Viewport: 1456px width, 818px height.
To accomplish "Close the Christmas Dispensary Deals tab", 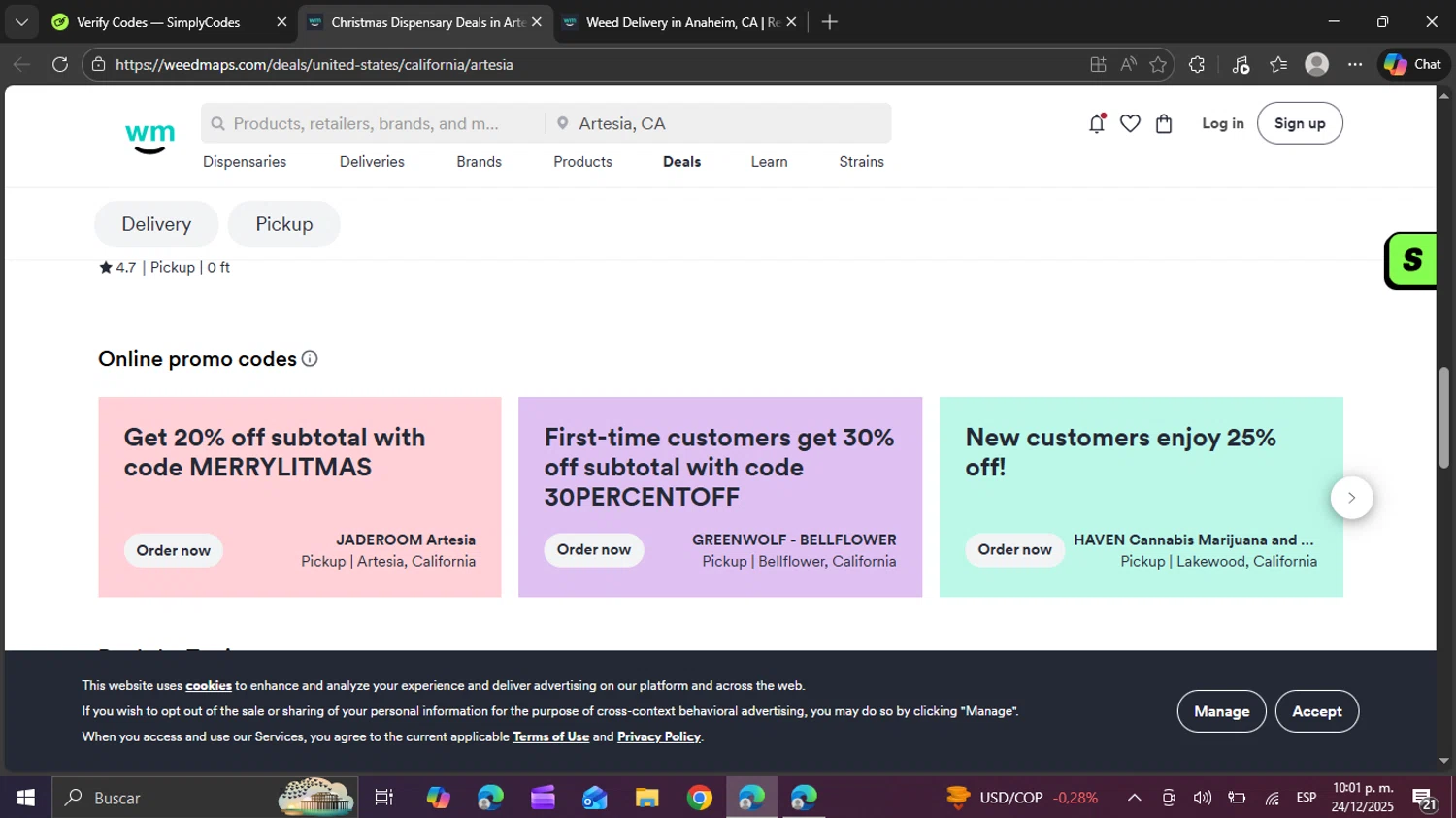I will [x=537, y=22].
